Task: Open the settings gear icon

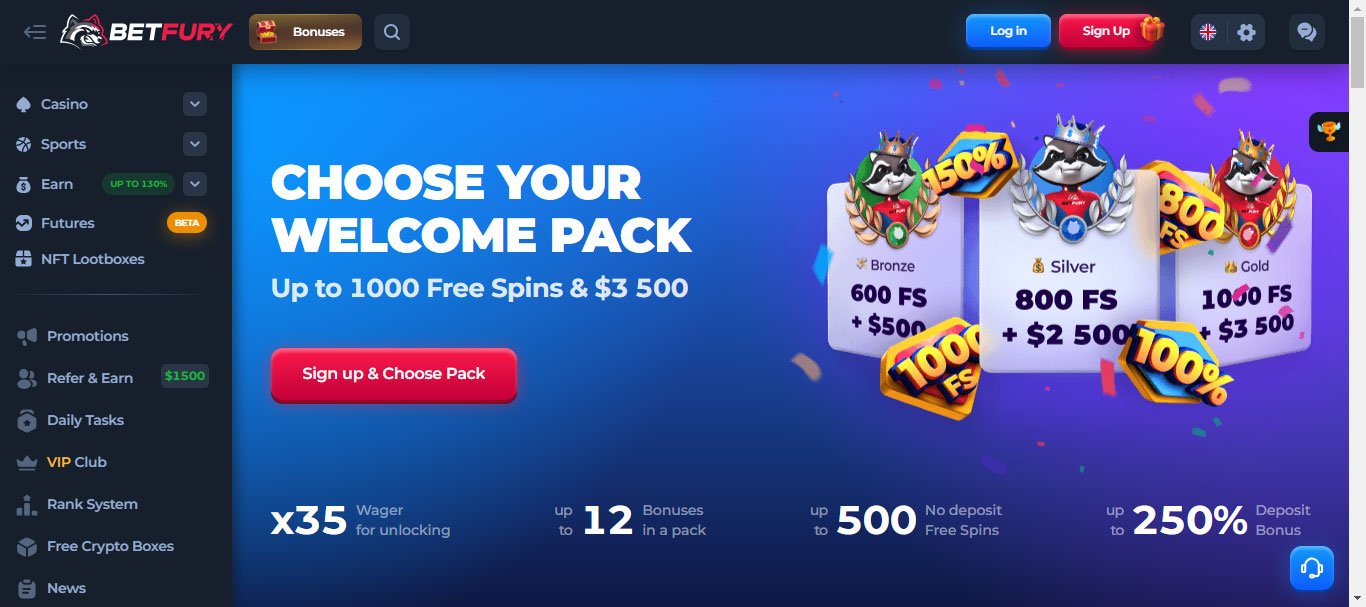Action: pos(1246,32)
